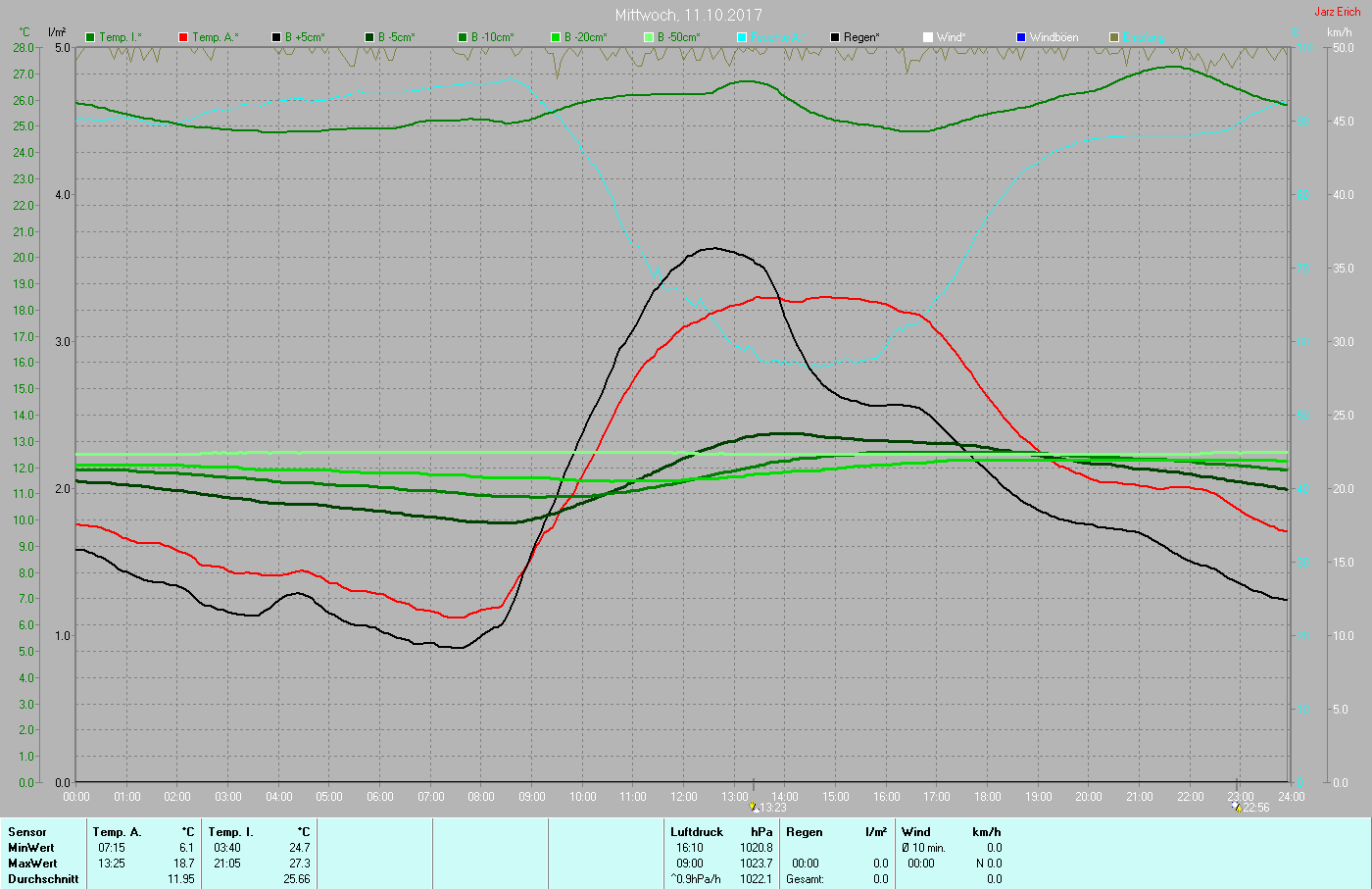Screen dimensions: 1372x889
Task: Click the sun marker icon at 22:56
Action: coord(1238,807)
